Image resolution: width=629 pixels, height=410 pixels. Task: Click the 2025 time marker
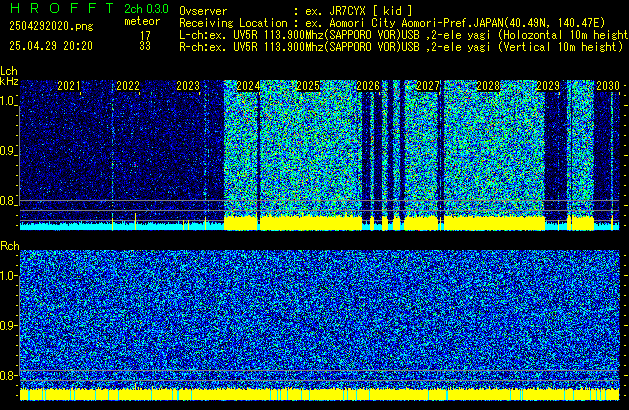coord(308,86)
